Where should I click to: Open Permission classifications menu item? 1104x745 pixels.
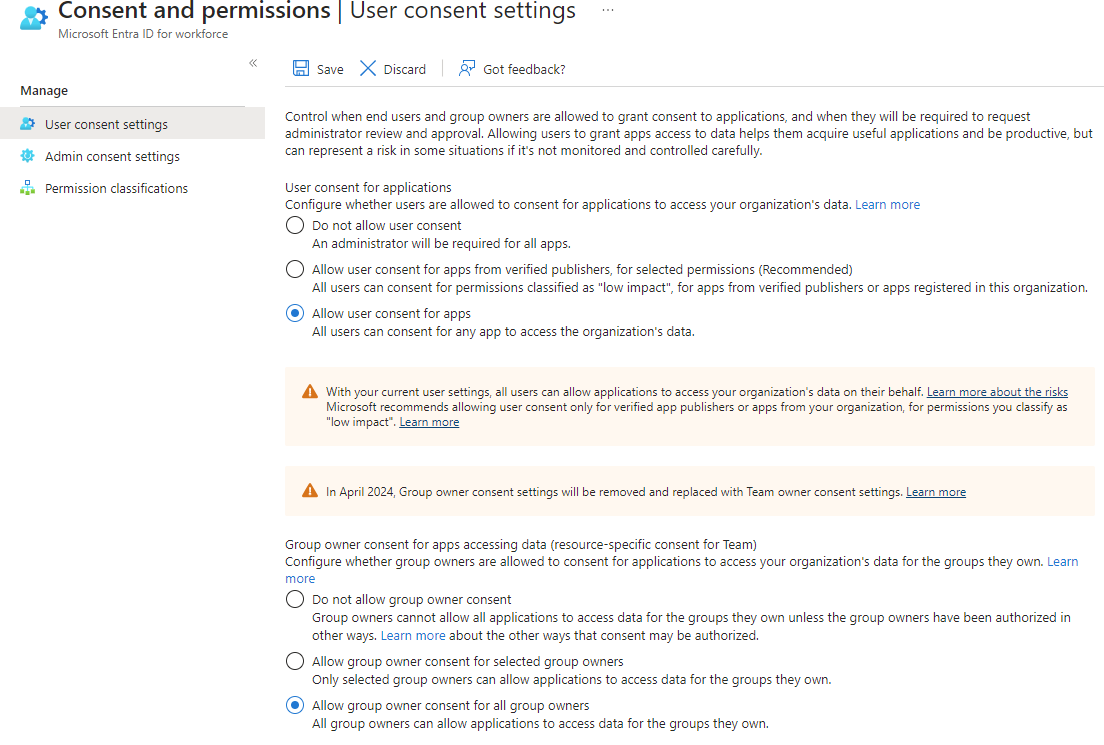click(116, 188)
